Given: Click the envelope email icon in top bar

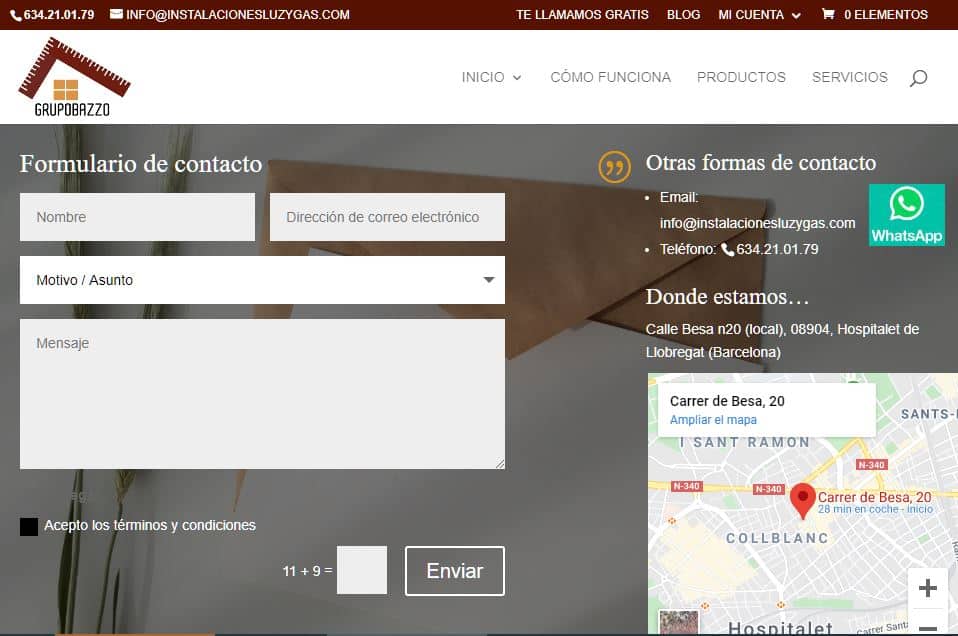Looking at the screenshot, I should pyautogui.click(x=116, y=15).
